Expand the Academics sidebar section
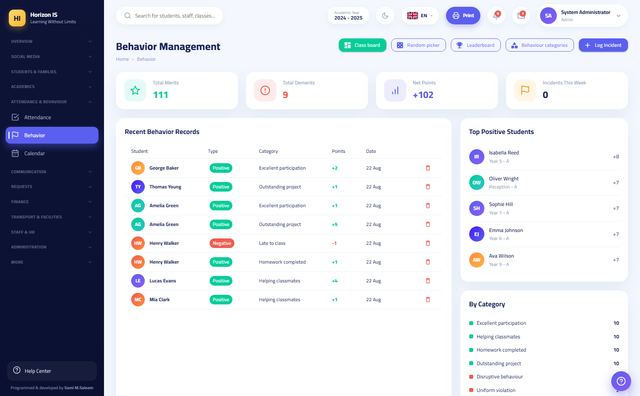This screenshot has width=640, height=396. pos(51,87)
